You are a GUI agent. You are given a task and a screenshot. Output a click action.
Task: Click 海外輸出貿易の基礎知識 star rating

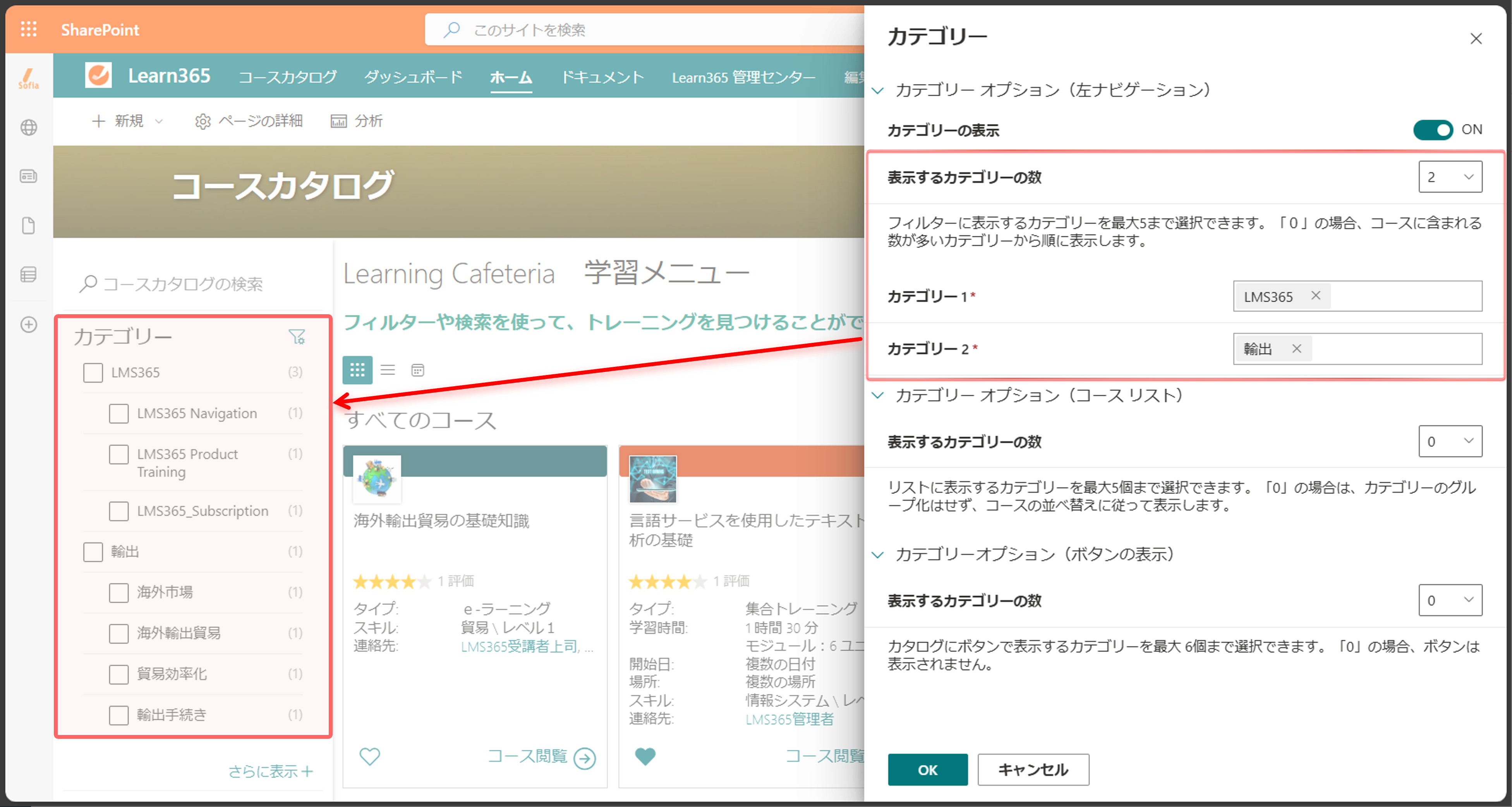[x=392, y=582]
